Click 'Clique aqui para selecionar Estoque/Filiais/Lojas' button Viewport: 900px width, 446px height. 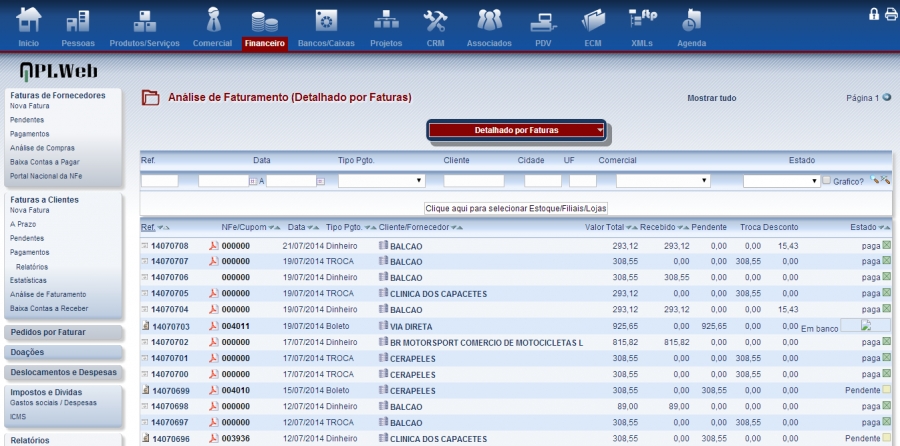point(516,208)
